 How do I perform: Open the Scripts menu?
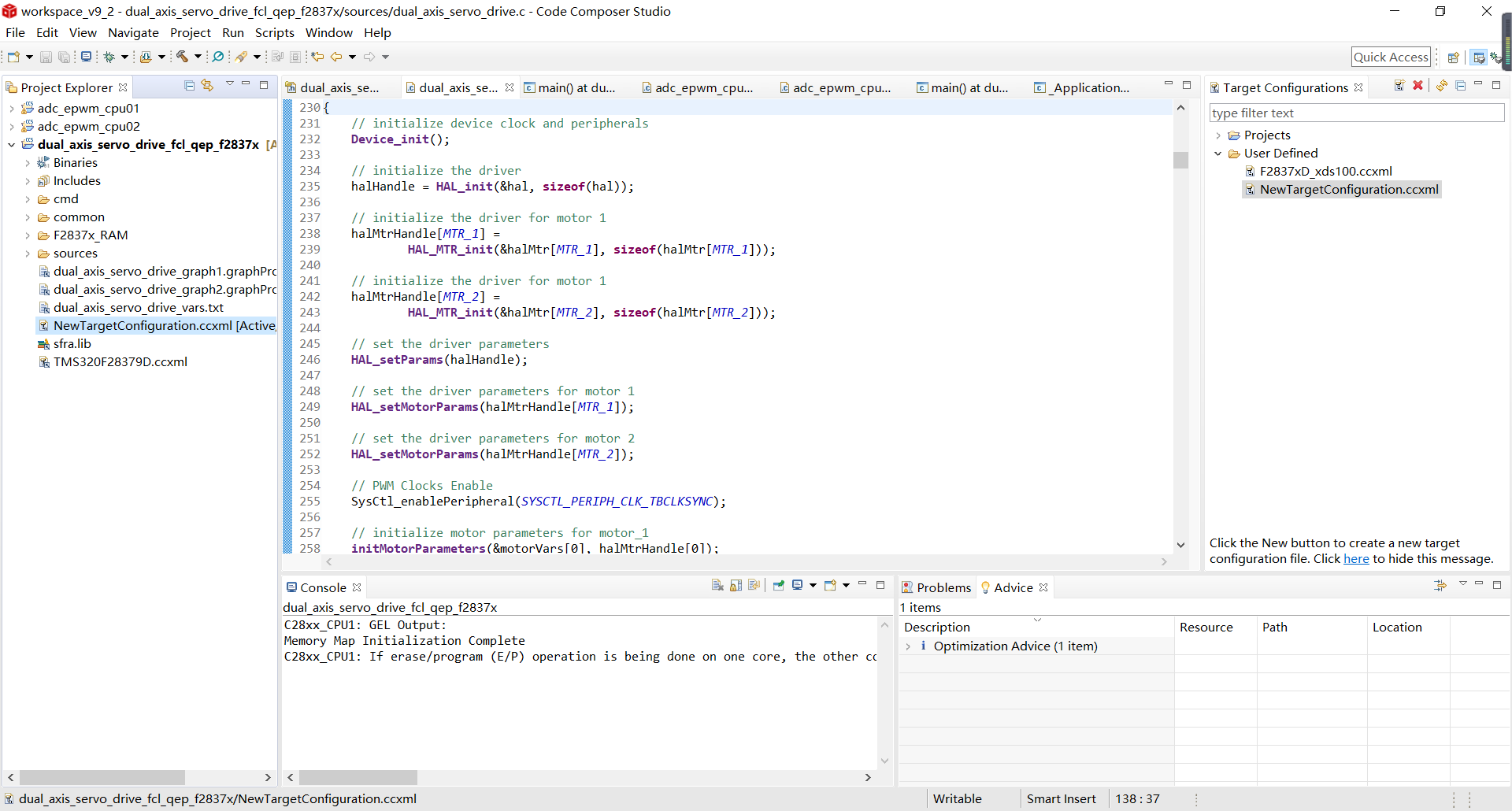[274, 32]
